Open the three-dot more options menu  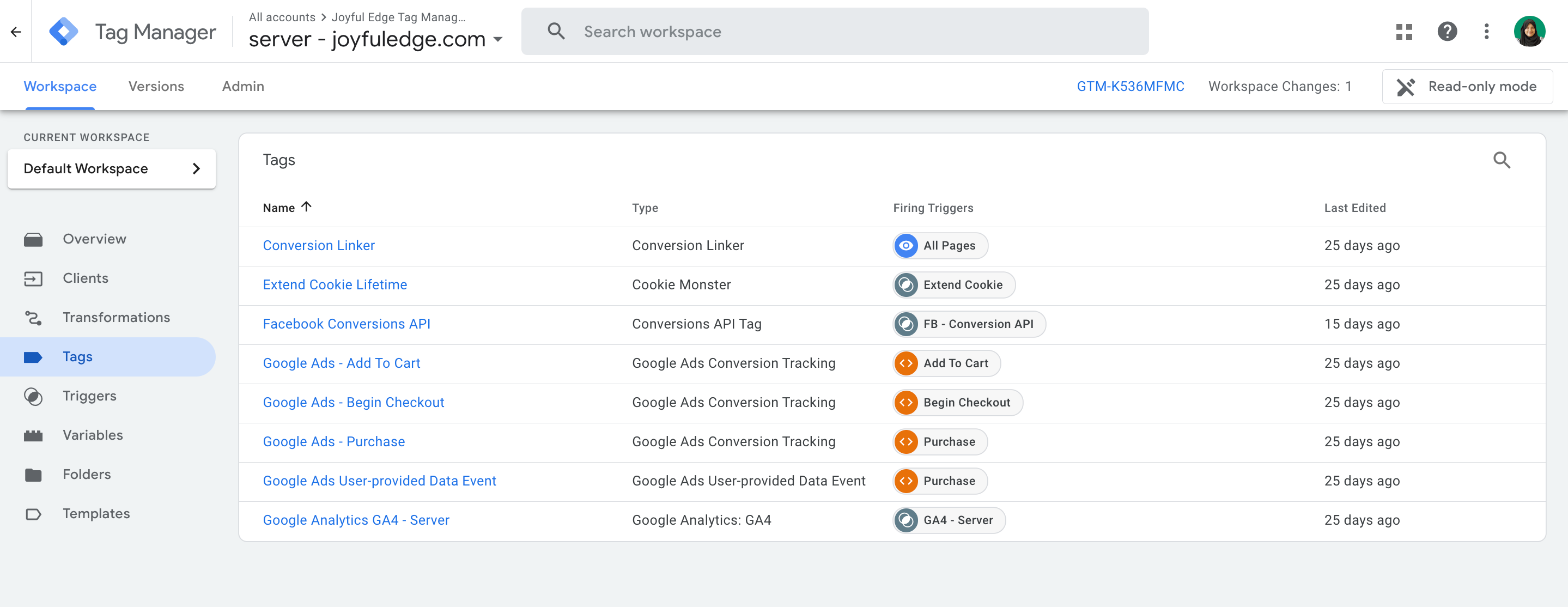(x=1486, y=32)
